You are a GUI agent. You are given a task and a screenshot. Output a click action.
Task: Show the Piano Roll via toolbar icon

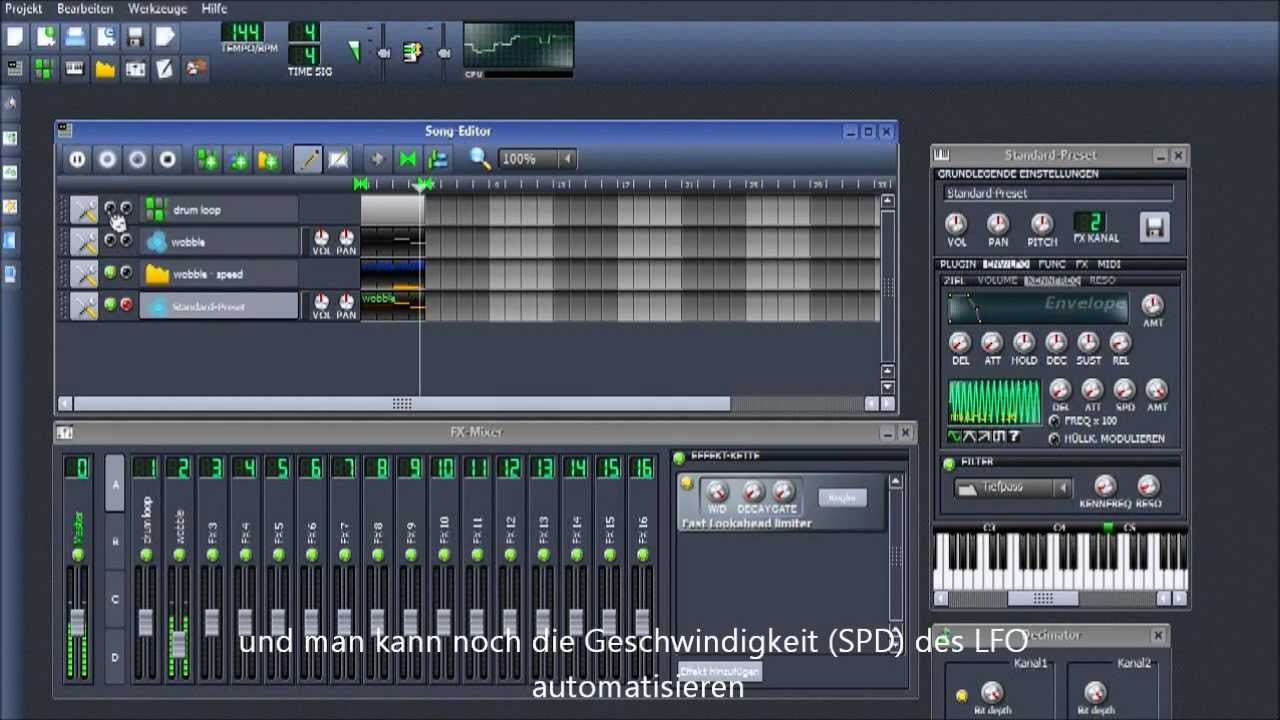point(75,68)
